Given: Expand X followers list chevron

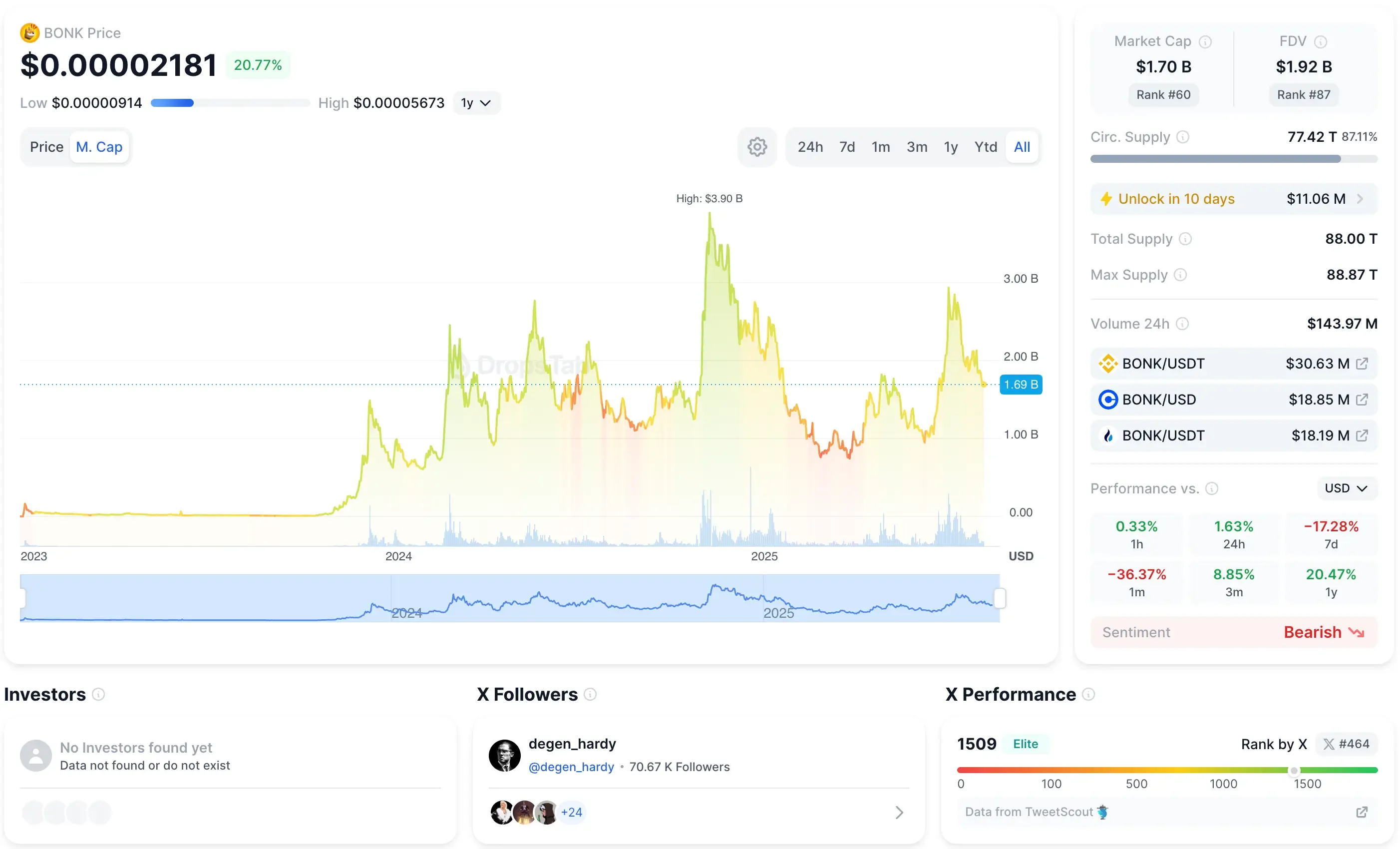Looking at the screenshot, I should 899,813.
